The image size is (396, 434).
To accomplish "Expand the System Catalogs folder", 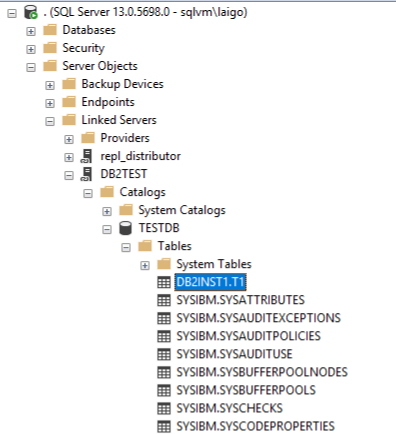I will pyautogui.click(x=107, y=211).
